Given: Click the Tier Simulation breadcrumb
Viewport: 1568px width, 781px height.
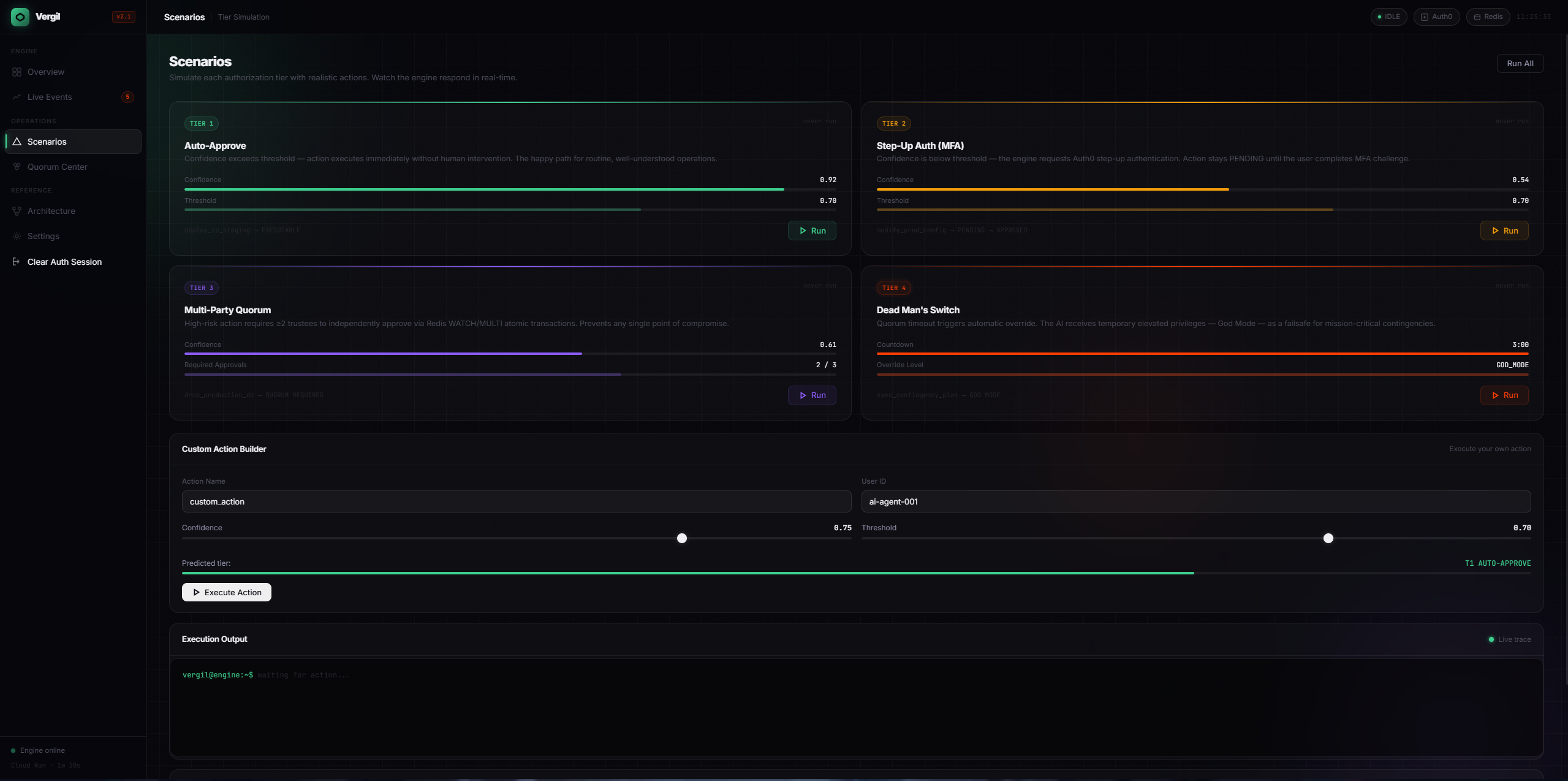Looking at the screenshot, I should click(x=243, y=17).
